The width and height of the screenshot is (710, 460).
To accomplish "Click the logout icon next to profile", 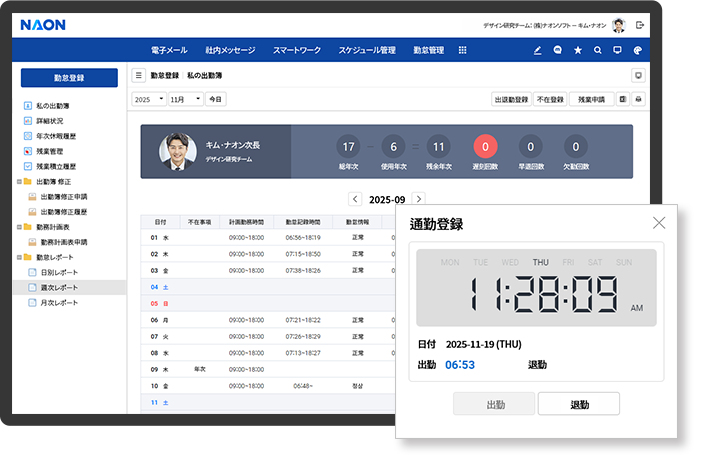I will coord(640,24).
